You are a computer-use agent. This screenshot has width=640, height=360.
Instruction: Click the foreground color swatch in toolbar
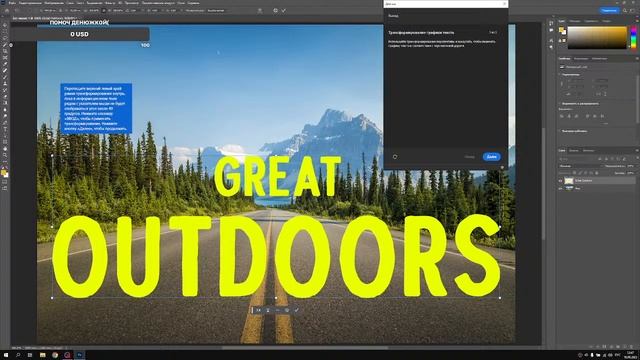pos(4,172)
